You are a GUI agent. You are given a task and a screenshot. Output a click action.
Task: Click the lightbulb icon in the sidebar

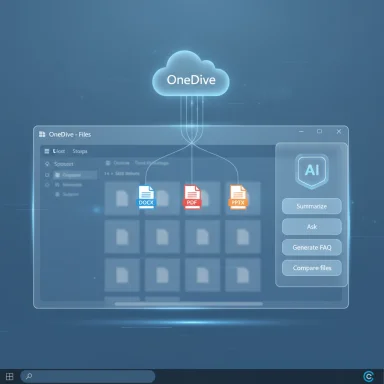tap(47, 164)
